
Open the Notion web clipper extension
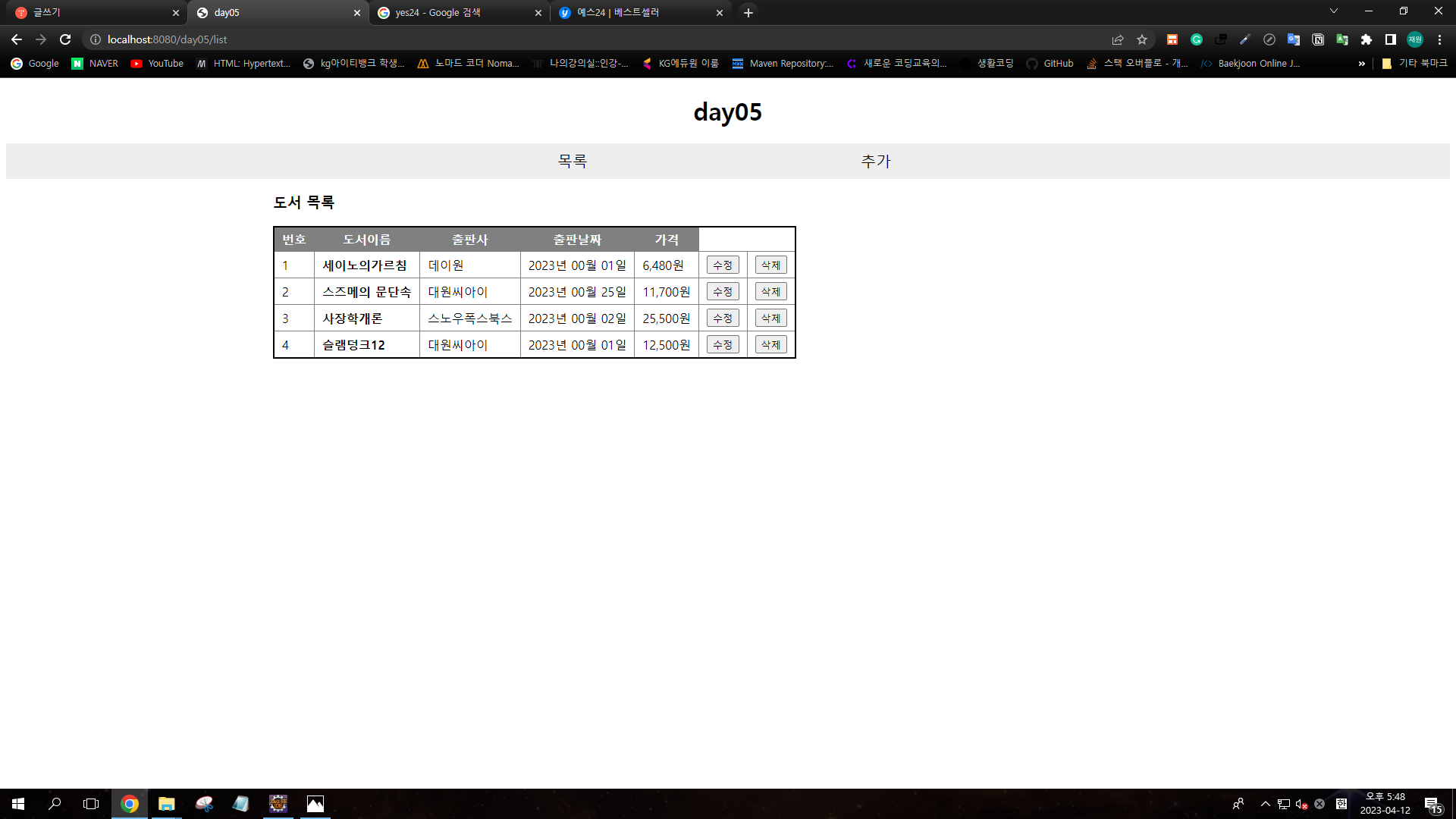point(1318,39)
